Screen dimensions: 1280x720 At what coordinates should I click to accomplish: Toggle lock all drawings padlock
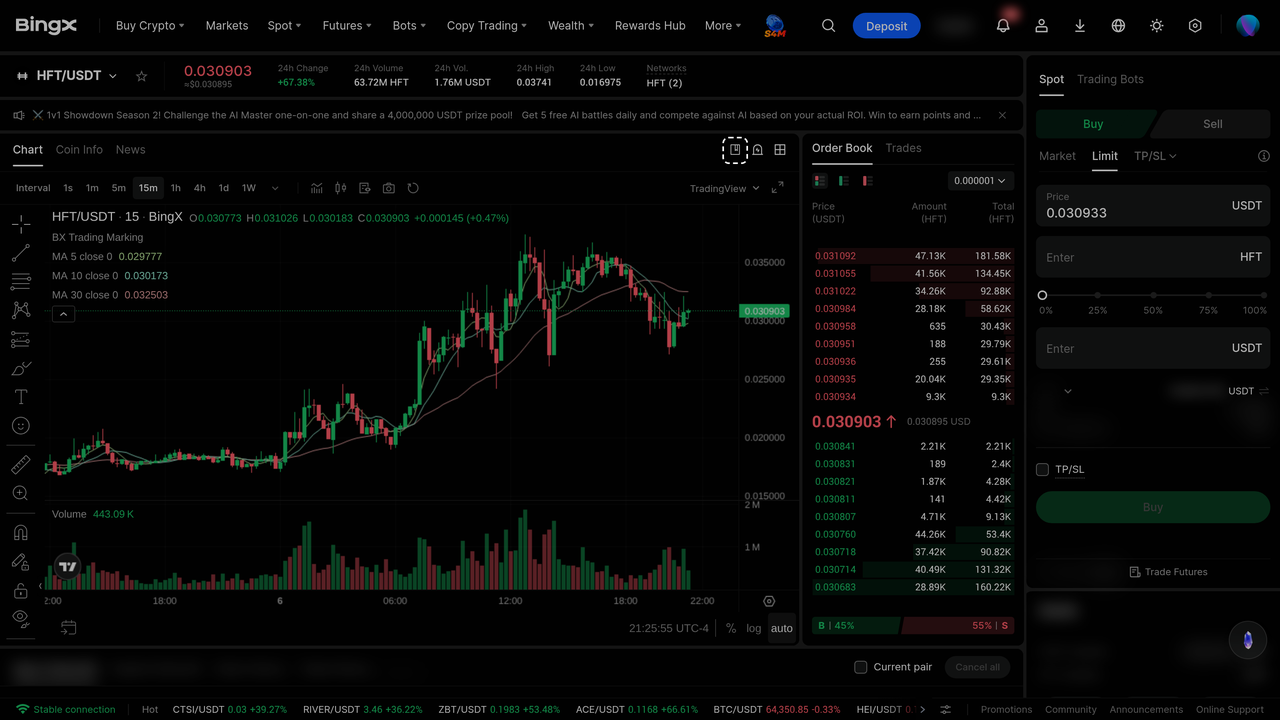(x=20, y=591)
